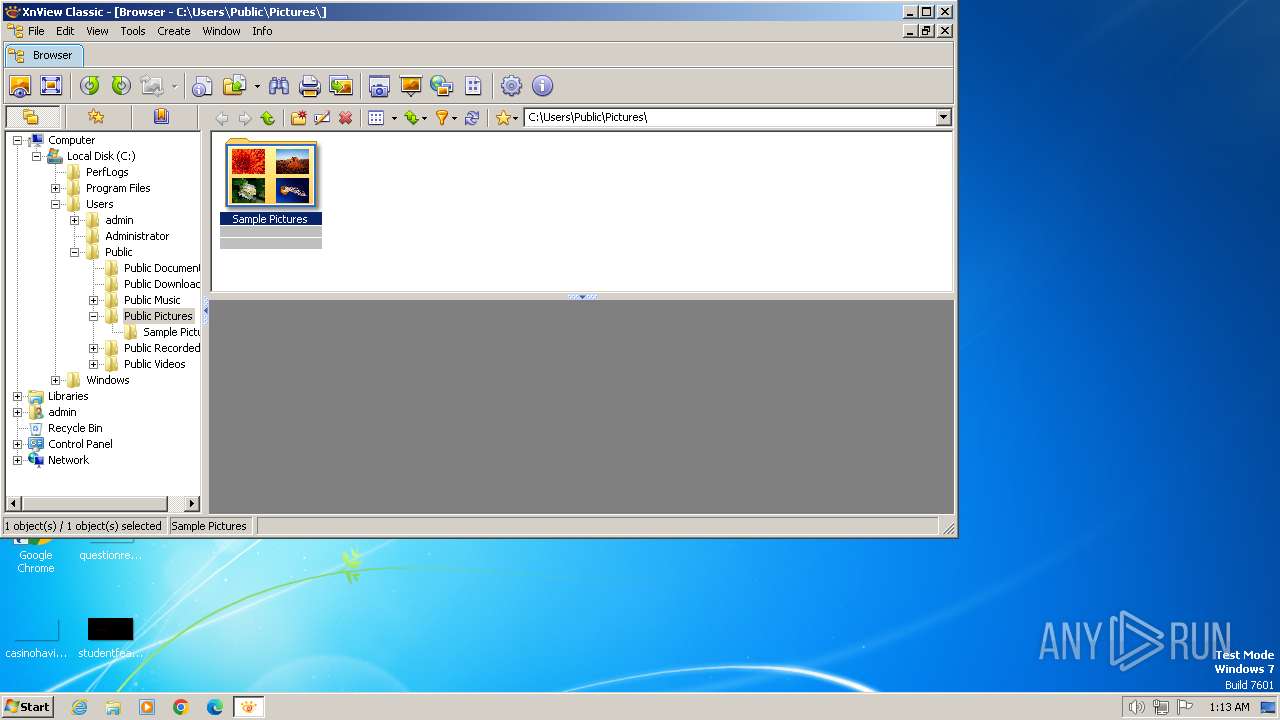Expand the Public Music folder node
Image resolution: width=1280 pixels, height=720 pixels.
(x=94, y=300)
